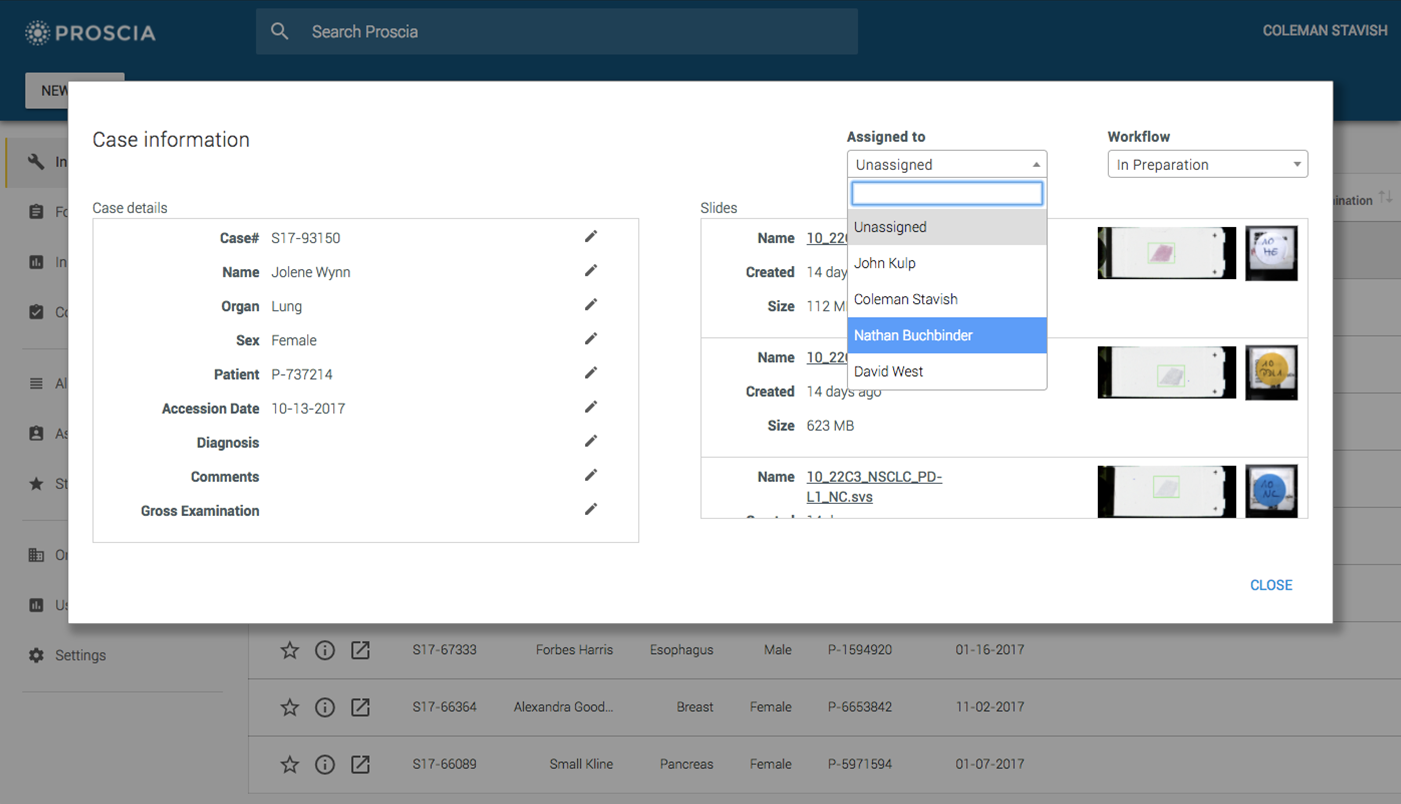The width and height of the screenshot is (1401, 804).
Task: Click pencil icon next to Diagnosis
Action: click(x=591, y=441)
